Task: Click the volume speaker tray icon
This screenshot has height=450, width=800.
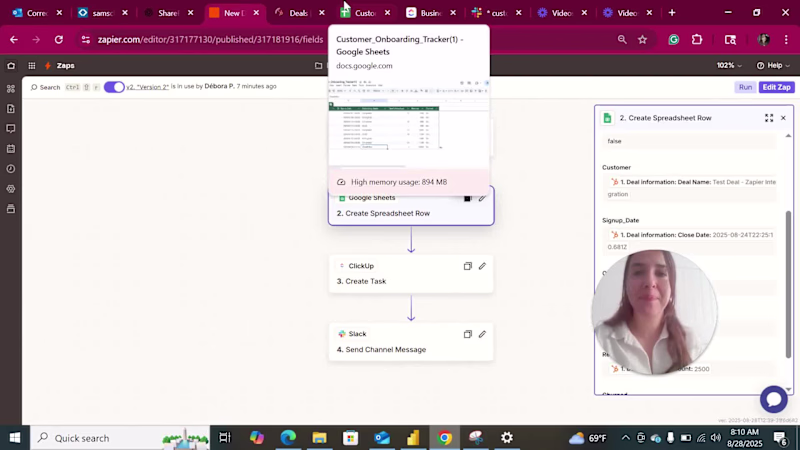Action: [x=716, y=438]
